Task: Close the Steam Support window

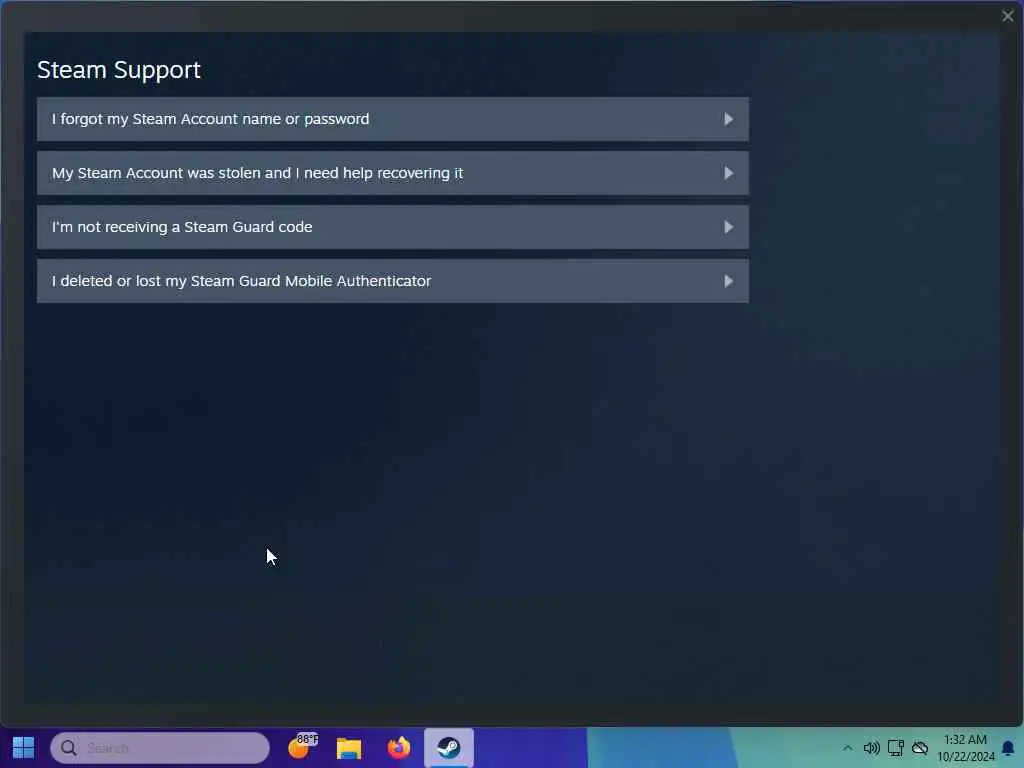Action: (x=1008, y=16)
